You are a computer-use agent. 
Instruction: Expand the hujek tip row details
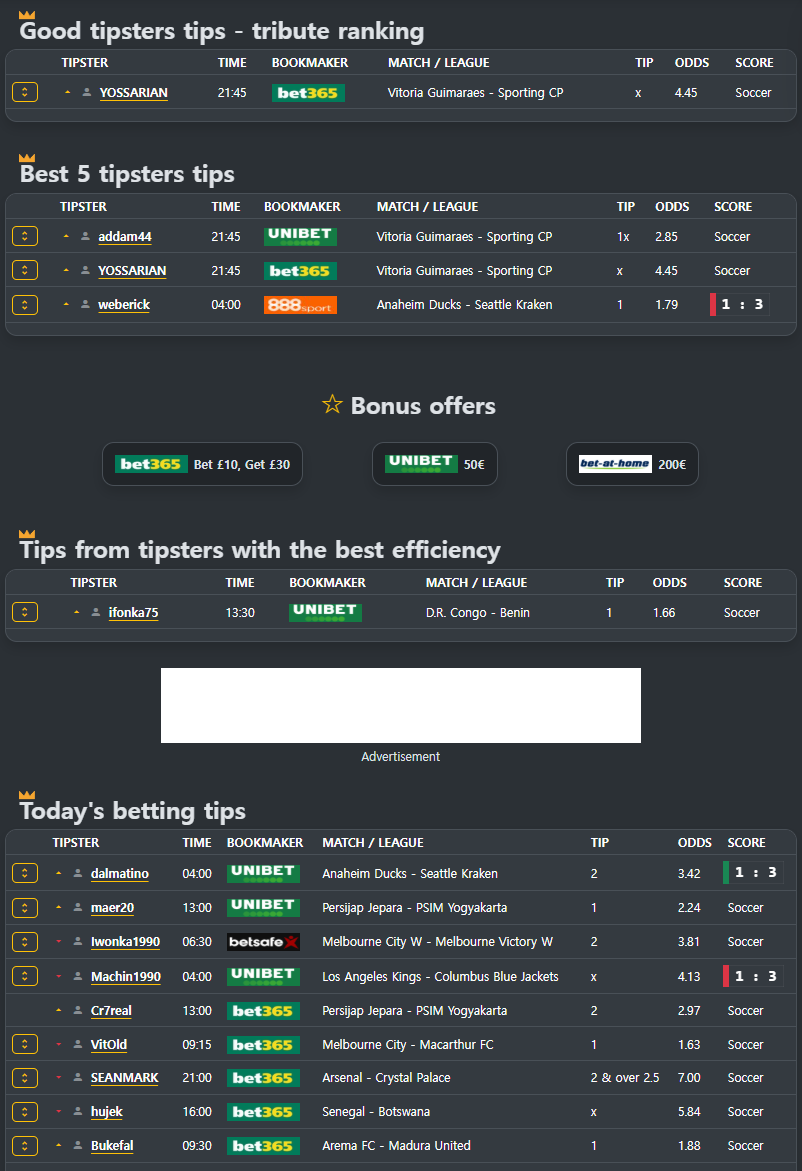(25, 1111)
